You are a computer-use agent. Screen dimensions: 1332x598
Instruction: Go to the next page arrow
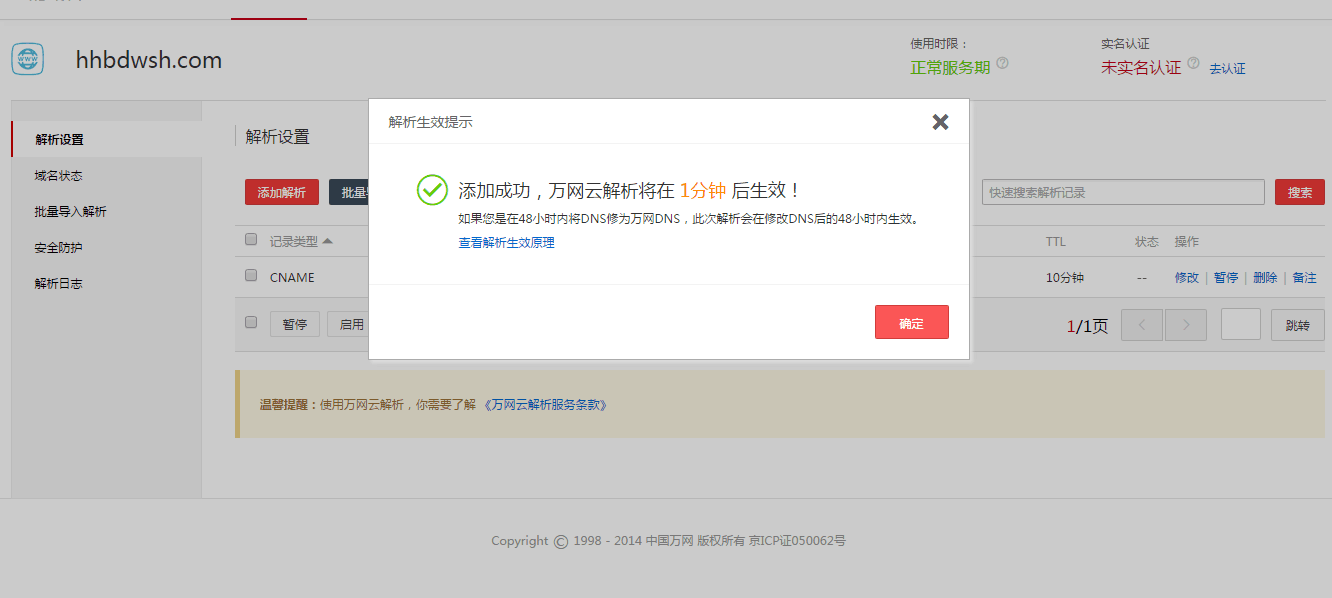pyautogui.click(x=1186, y=325)
